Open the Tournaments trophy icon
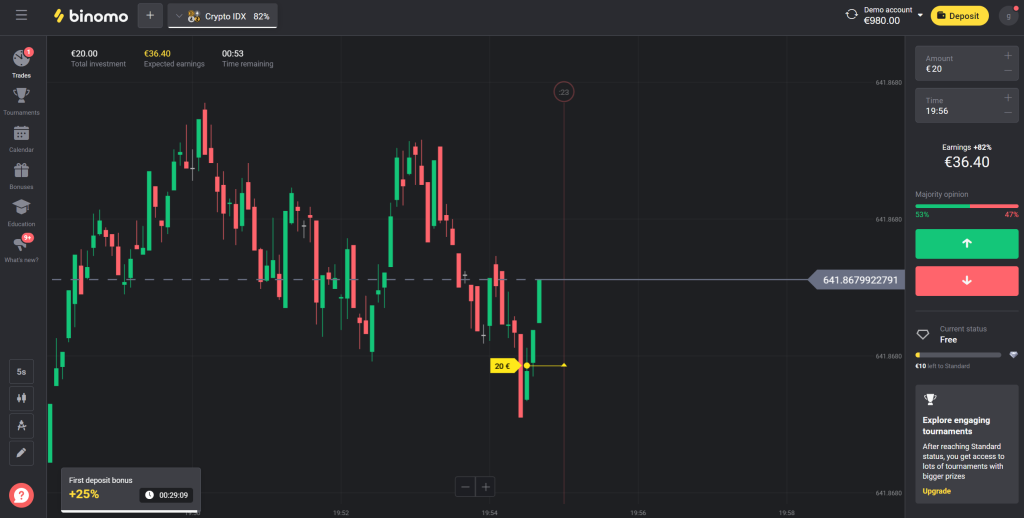Screen dimensions: 1024x518 coord(21,98)
